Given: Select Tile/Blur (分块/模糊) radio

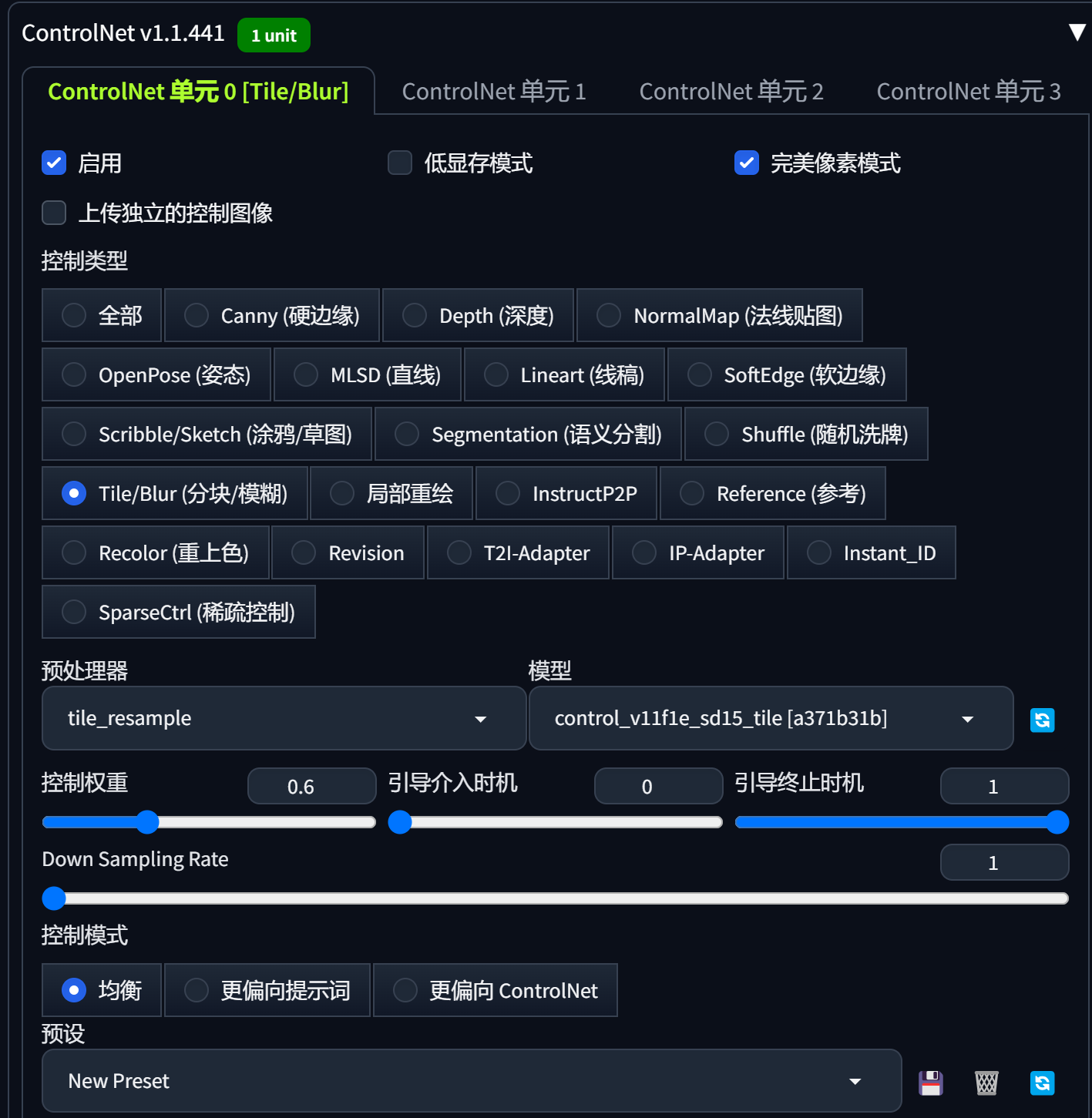Looking at the screenshot, I should (175, 493).
